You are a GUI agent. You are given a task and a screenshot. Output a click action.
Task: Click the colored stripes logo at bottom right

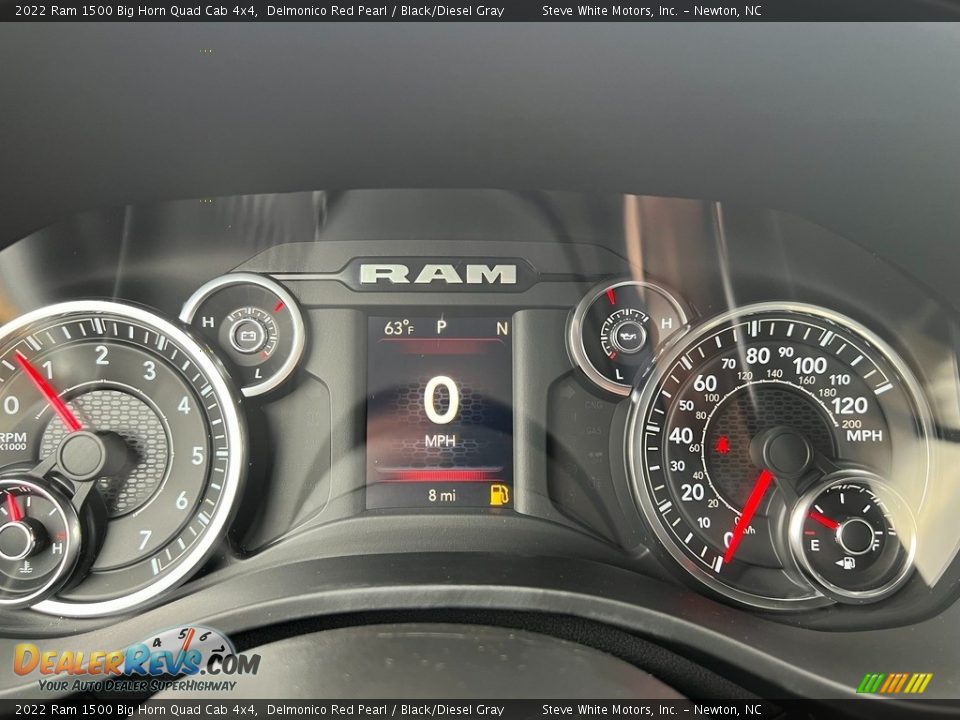(x=894, y=683)
